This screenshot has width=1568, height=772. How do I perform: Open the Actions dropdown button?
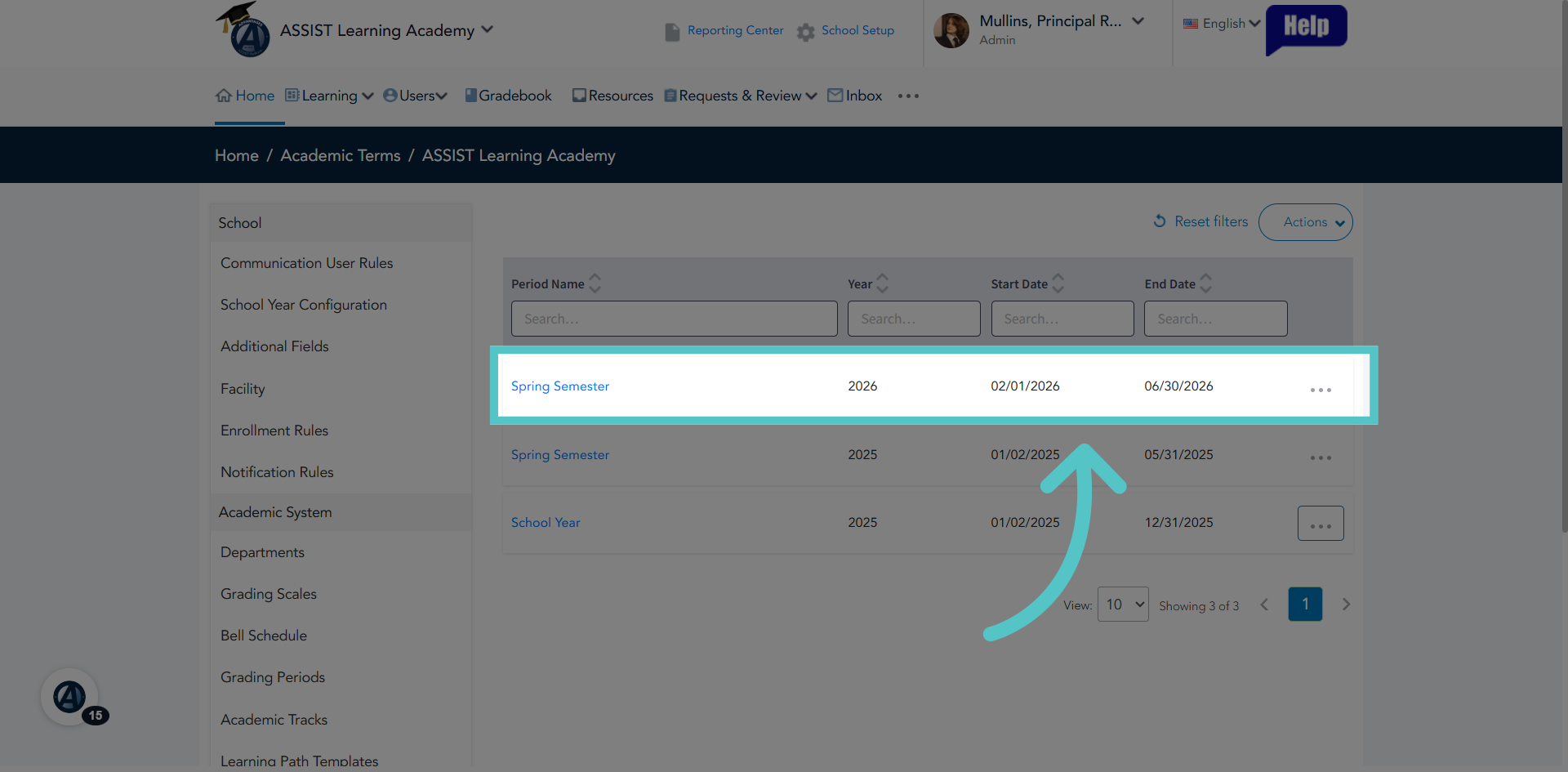pyautogui.click(x=1305, y=222)
